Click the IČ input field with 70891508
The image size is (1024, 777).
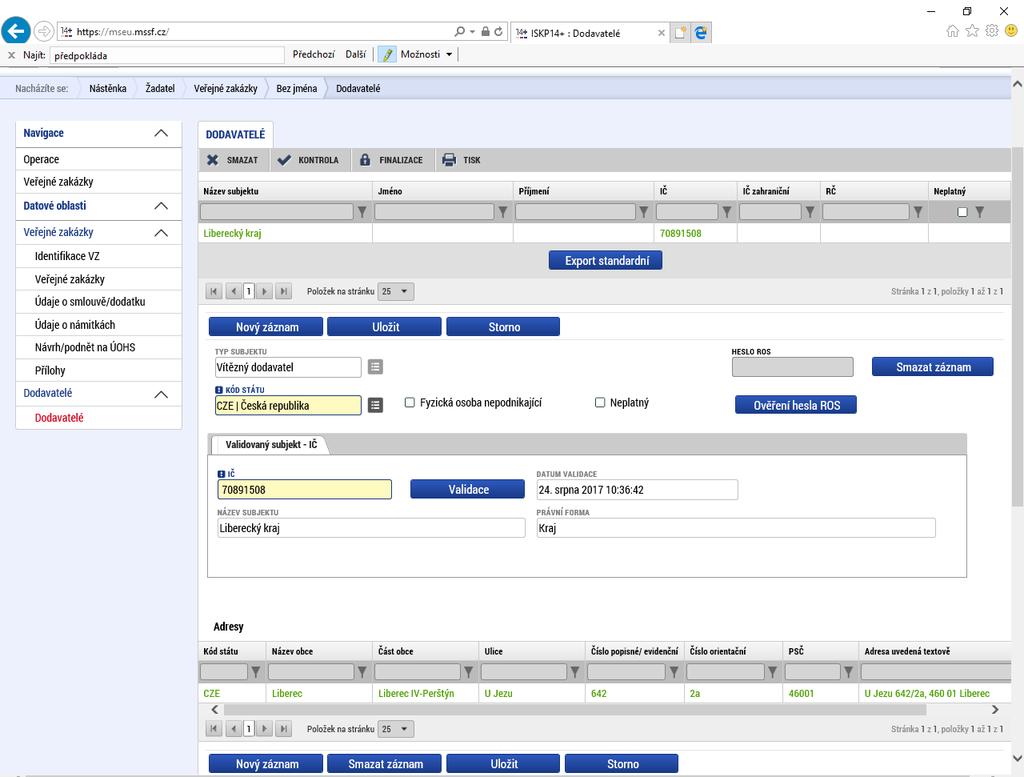click(304, 490)
